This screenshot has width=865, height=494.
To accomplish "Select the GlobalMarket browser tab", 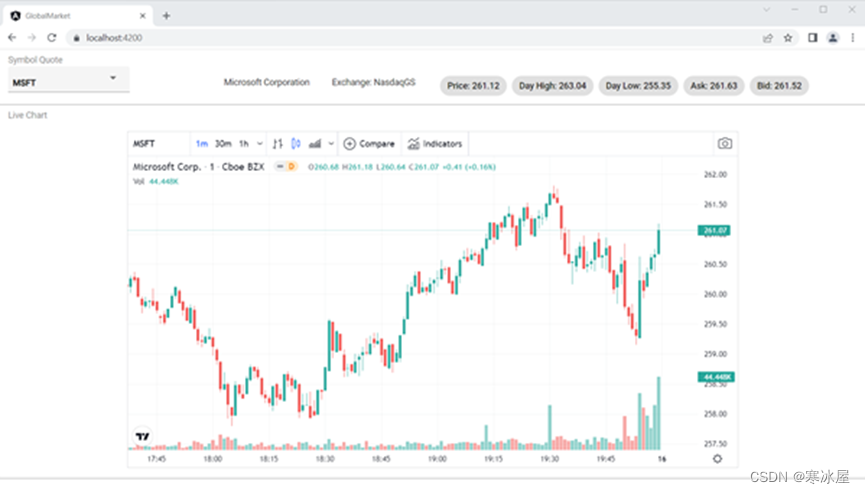I will [77, 15].
